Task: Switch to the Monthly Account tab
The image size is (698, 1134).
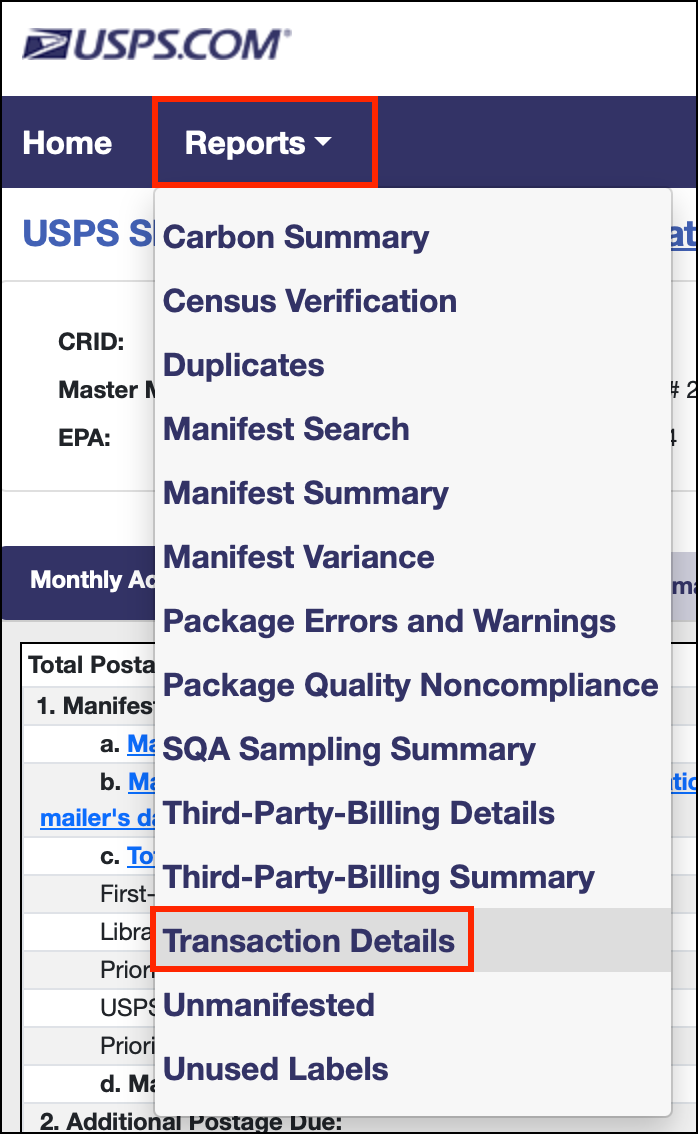Action: point(90,580)
